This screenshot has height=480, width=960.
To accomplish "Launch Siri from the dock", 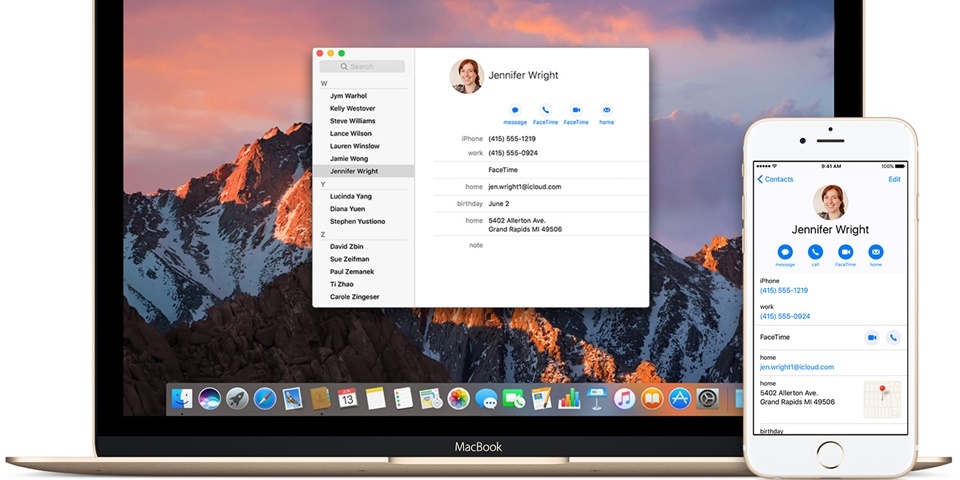I will [209, 399].
